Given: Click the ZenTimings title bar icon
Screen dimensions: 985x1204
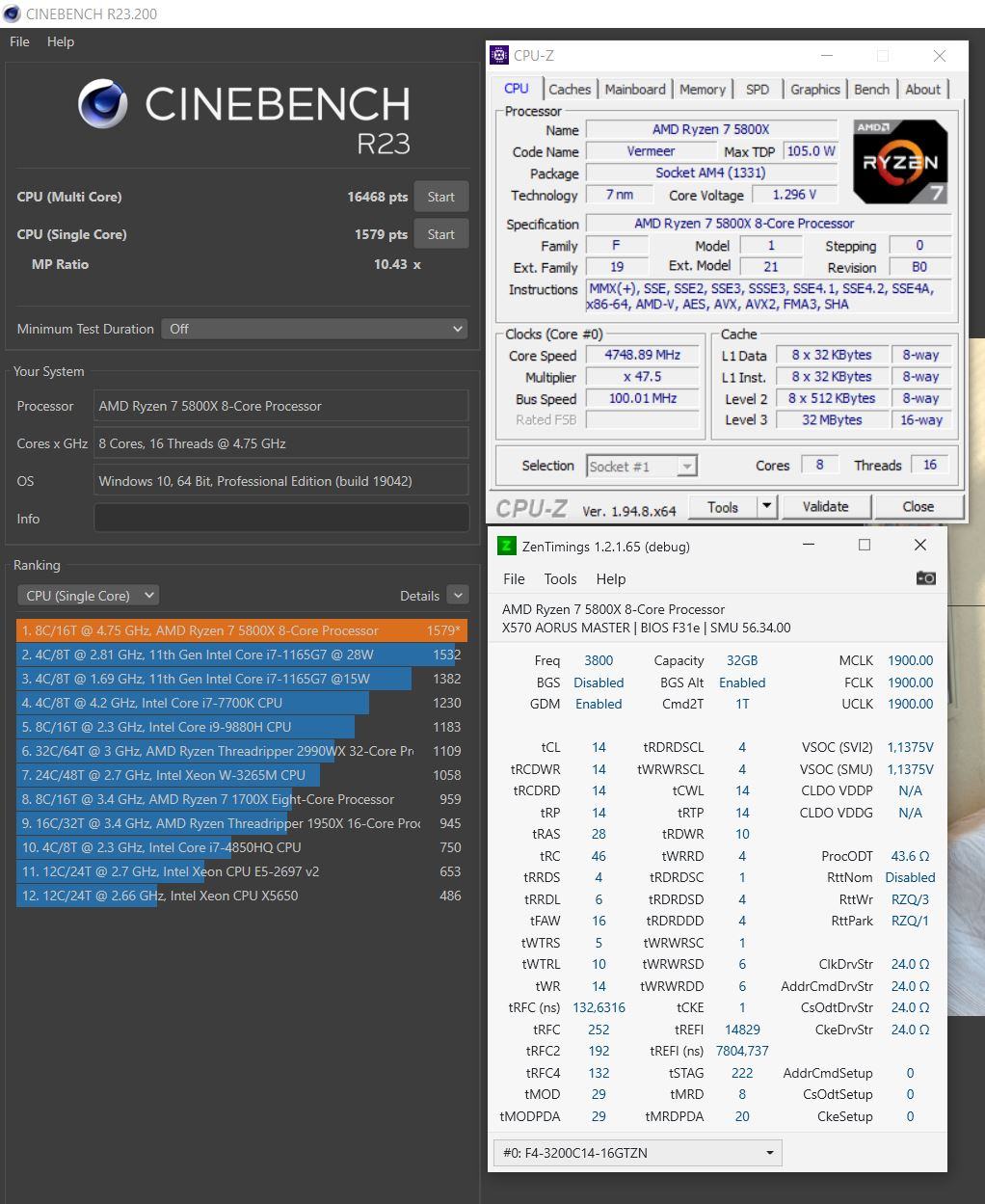Looking at the screenshot, I should 506,547.
